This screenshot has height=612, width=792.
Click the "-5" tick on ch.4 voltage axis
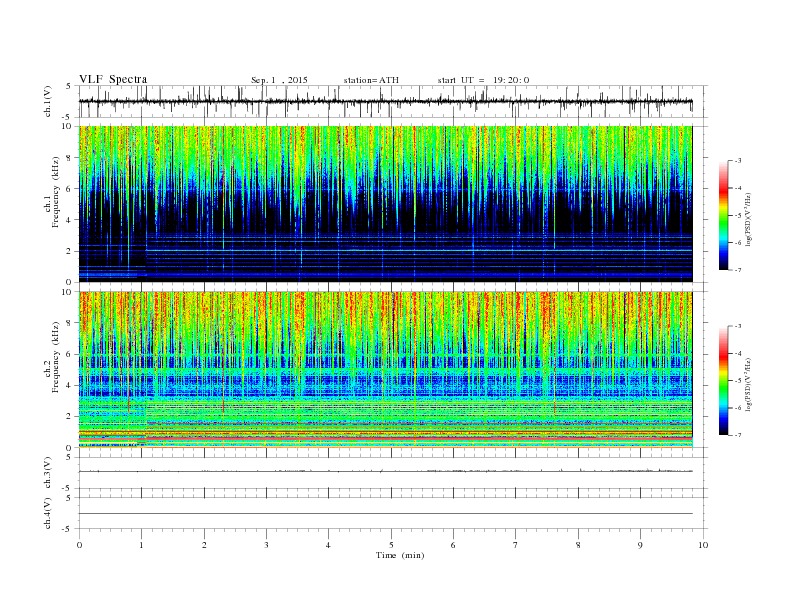pos(68,529)
